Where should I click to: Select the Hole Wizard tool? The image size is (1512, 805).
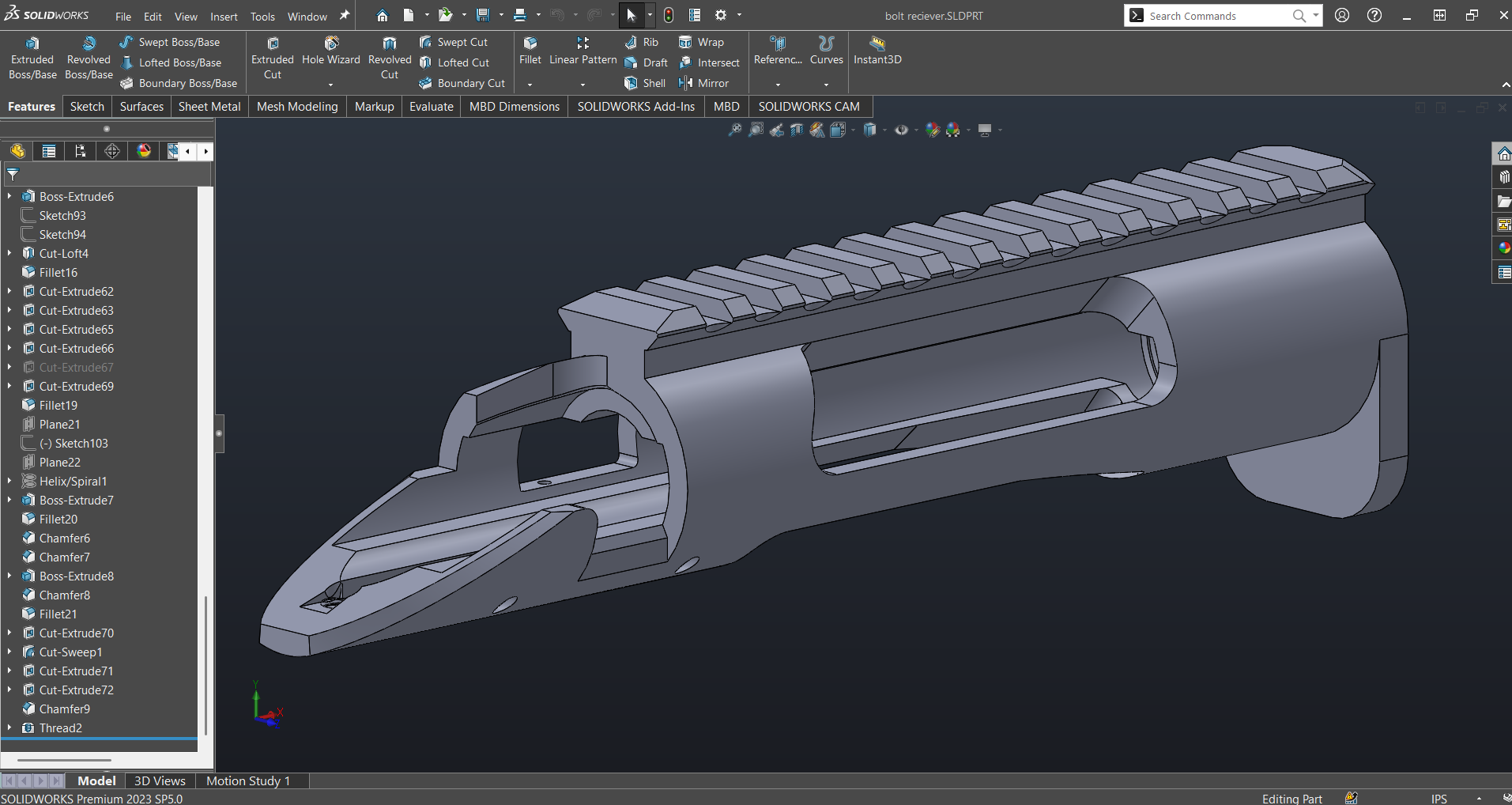coord(330,51)
